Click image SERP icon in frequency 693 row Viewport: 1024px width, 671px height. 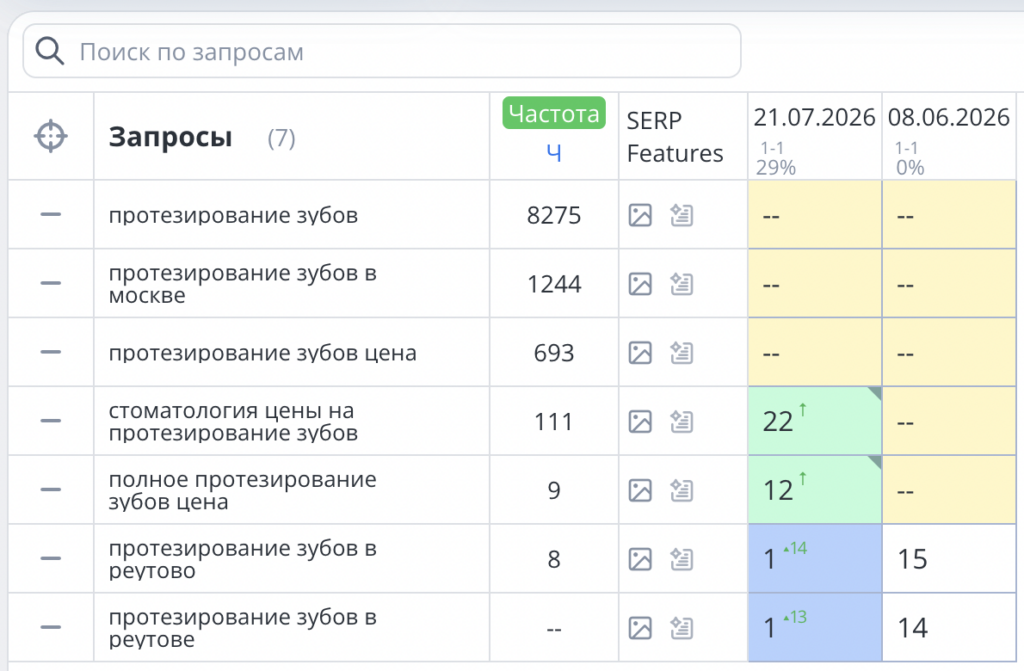tap(640, 353)
